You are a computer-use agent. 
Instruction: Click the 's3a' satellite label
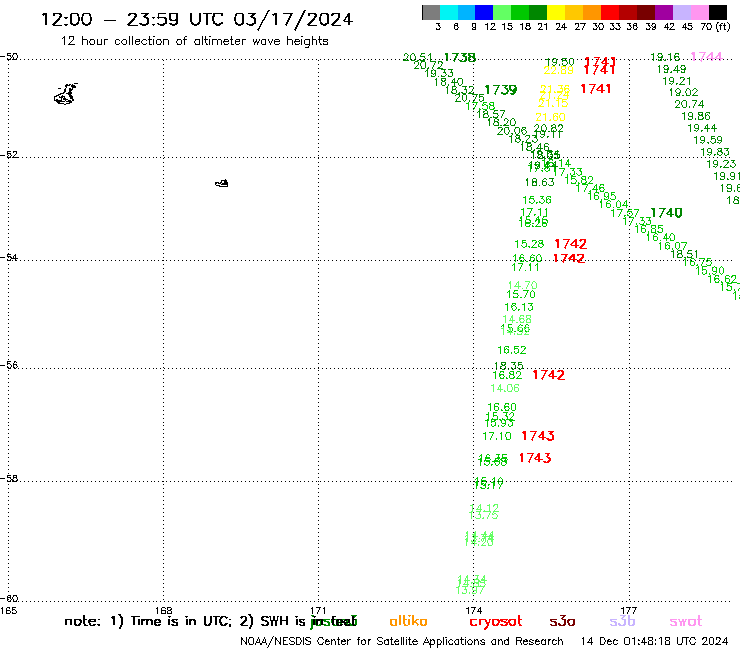pos(562,621)
